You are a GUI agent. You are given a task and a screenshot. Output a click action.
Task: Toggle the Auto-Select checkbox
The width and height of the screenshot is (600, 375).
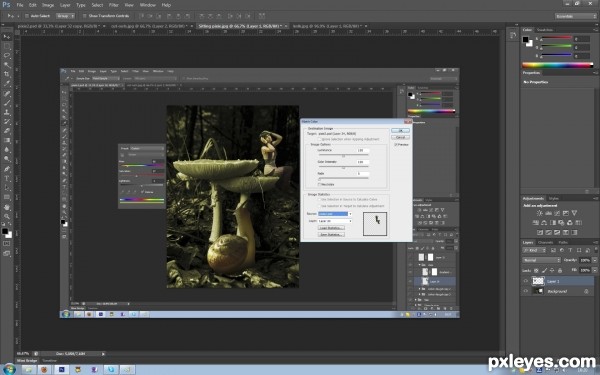pos(27,16)
